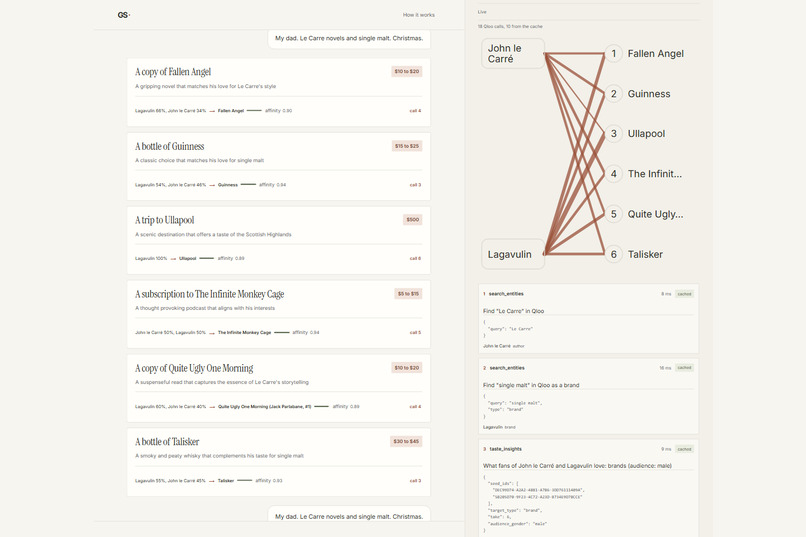Screen dimensions: 806x537
Task: Click the call 5 link on Monkey Cage card
Action: (415, 332)
